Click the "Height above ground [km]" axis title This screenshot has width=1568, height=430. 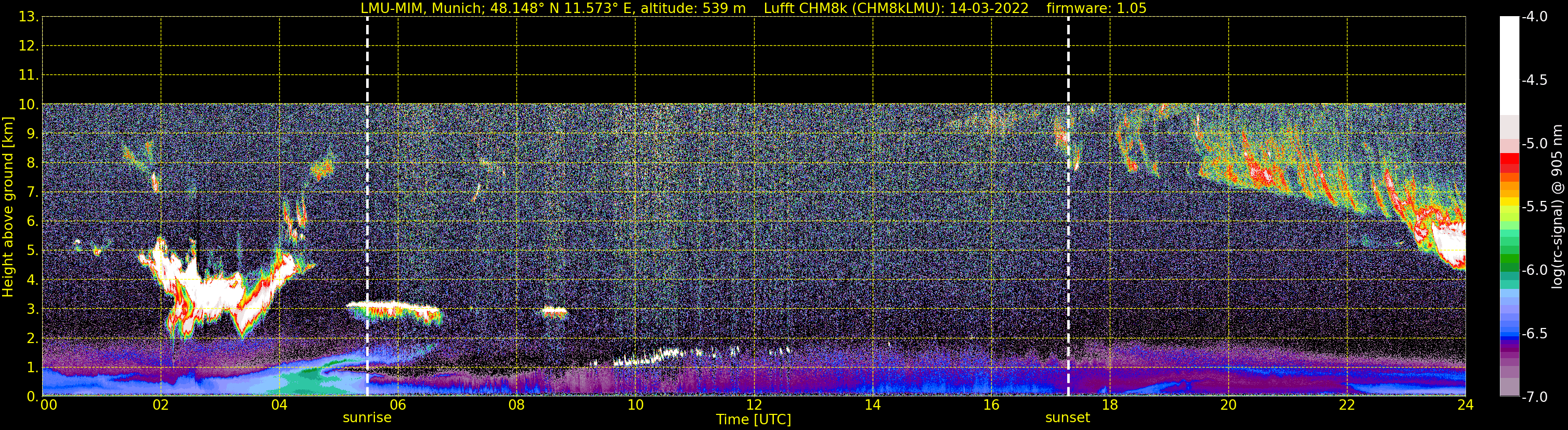8,207
